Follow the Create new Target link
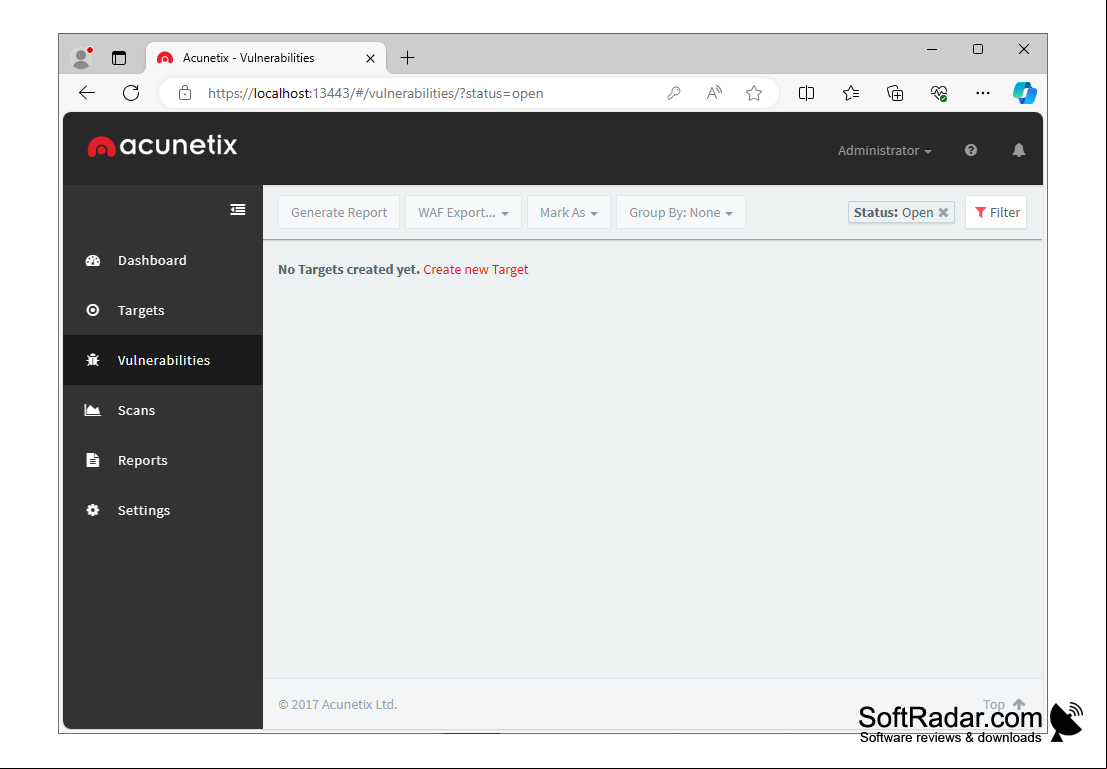1107x769 pixels. click(476, 270)
